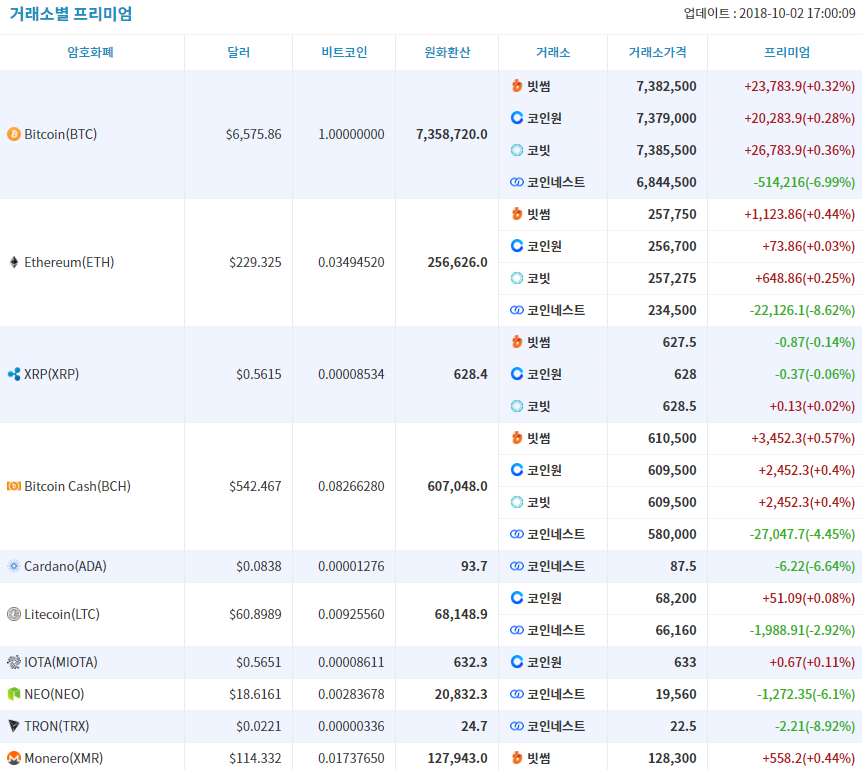Click 빗썸 exchange icon in Bitcoin row

pos(517,86)
